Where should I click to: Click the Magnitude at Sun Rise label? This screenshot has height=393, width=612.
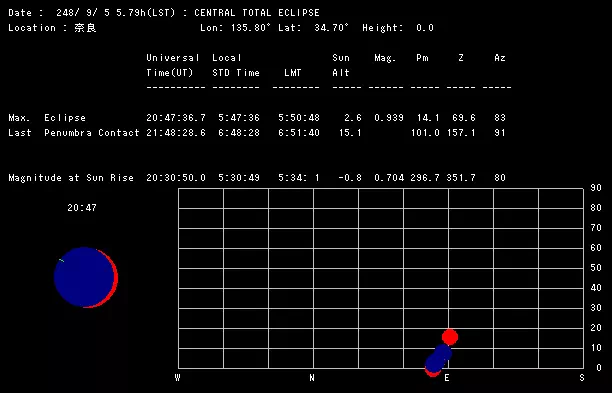71,178
